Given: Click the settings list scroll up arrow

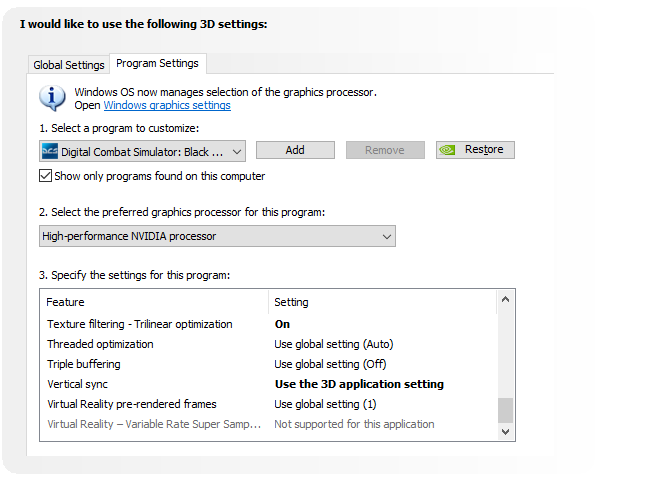Looking at the screenshot, I should click(x=506, y=299).
